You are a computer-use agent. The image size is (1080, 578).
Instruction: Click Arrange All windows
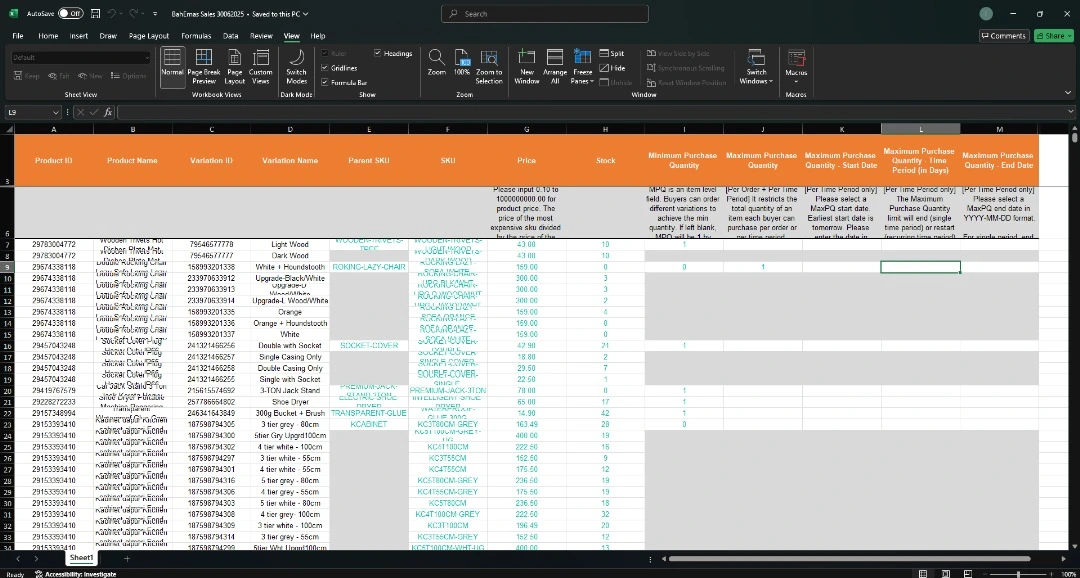tap(555, 63)
